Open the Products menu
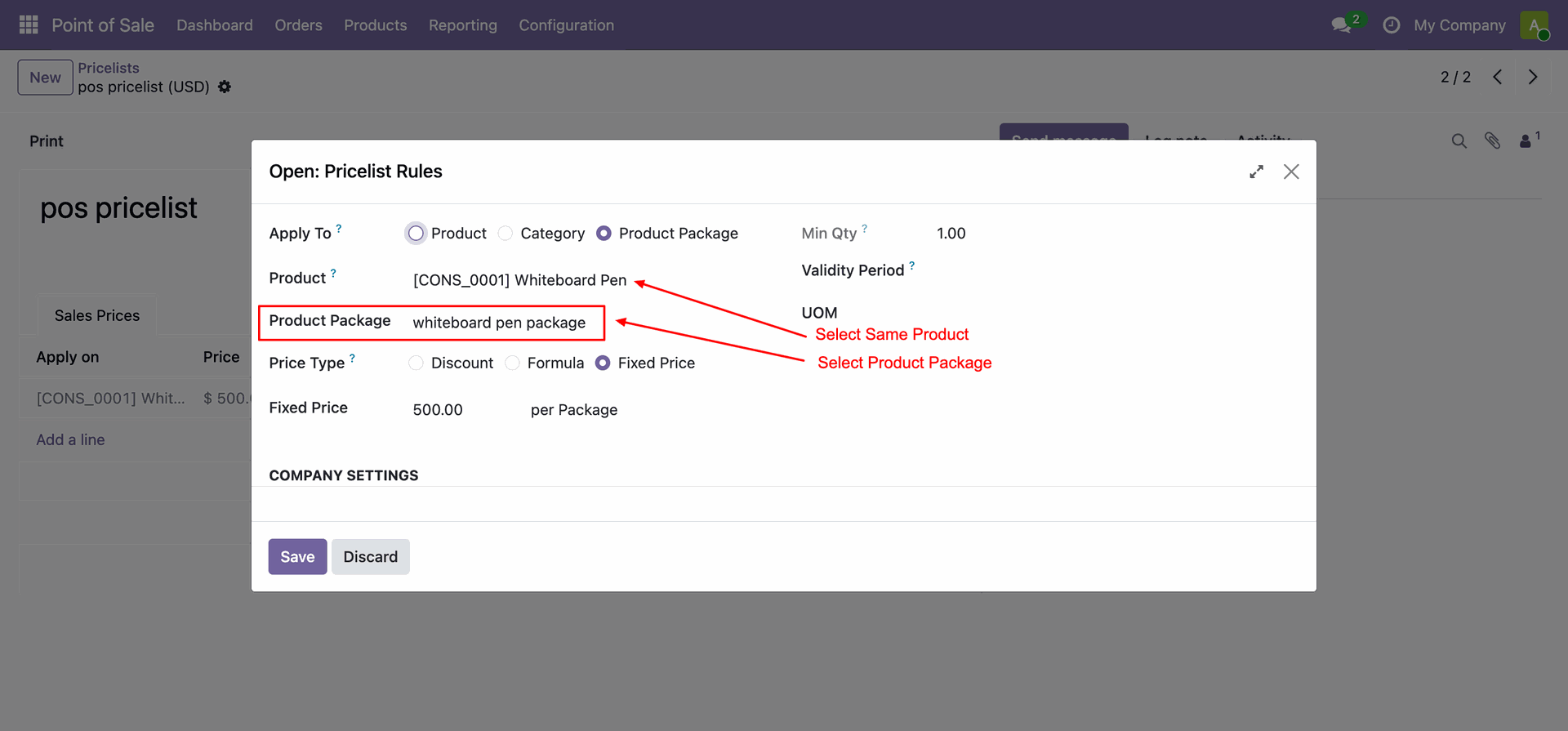1568x731 pixels. click(376, 25)
